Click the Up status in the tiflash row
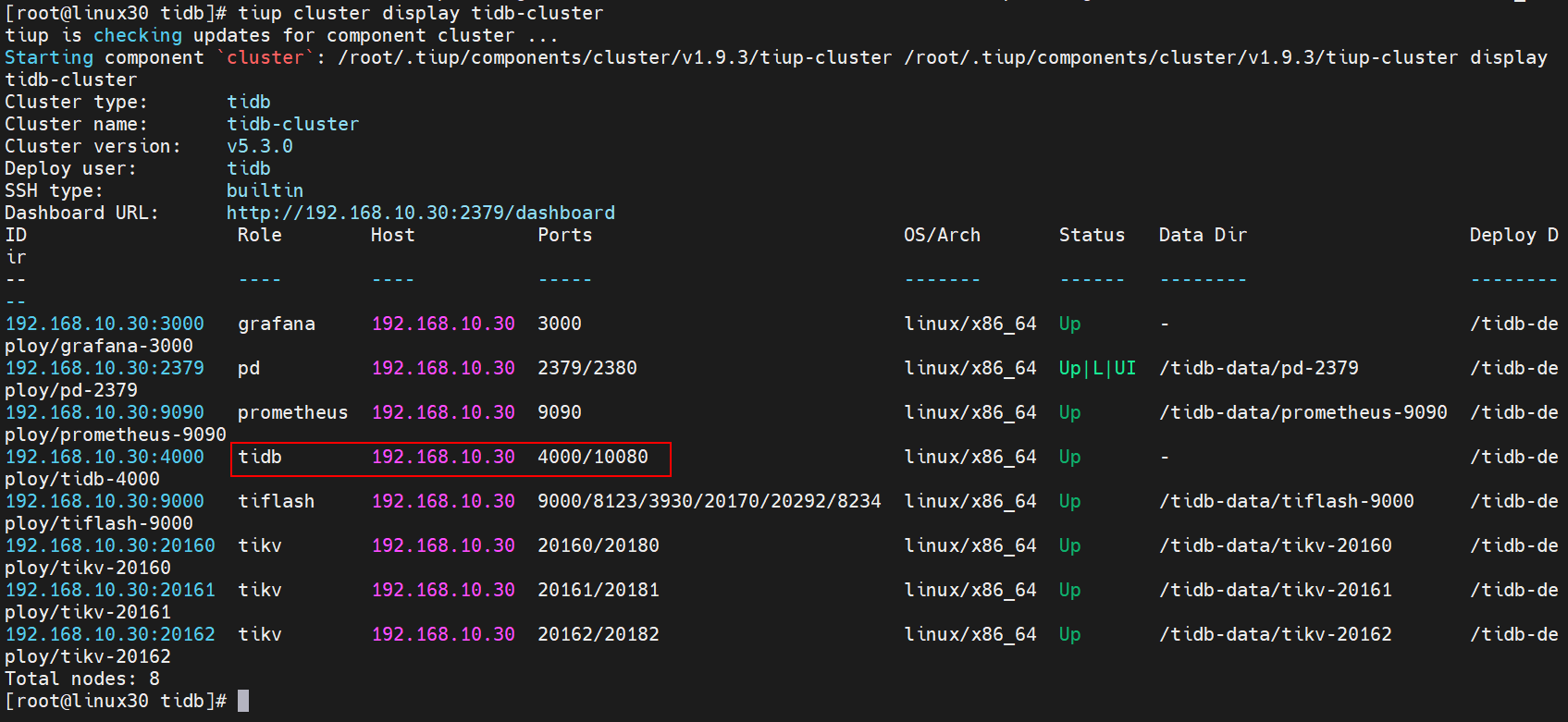 pyautogui.click(x=1070, y=501)
